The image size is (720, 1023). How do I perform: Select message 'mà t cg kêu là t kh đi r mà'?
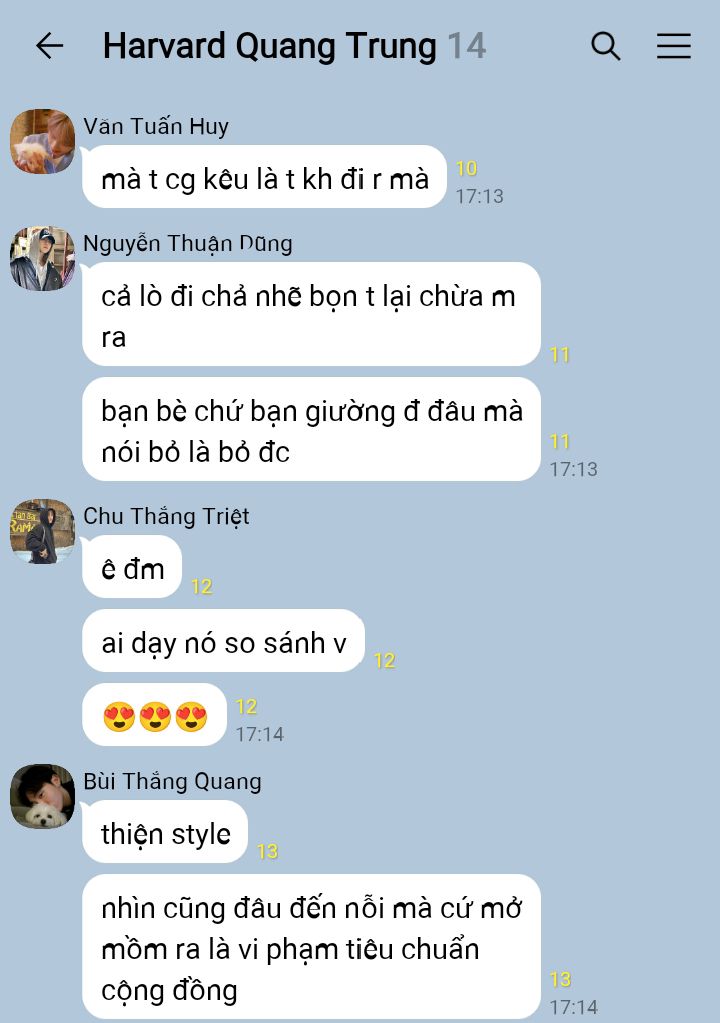[264, 177]
